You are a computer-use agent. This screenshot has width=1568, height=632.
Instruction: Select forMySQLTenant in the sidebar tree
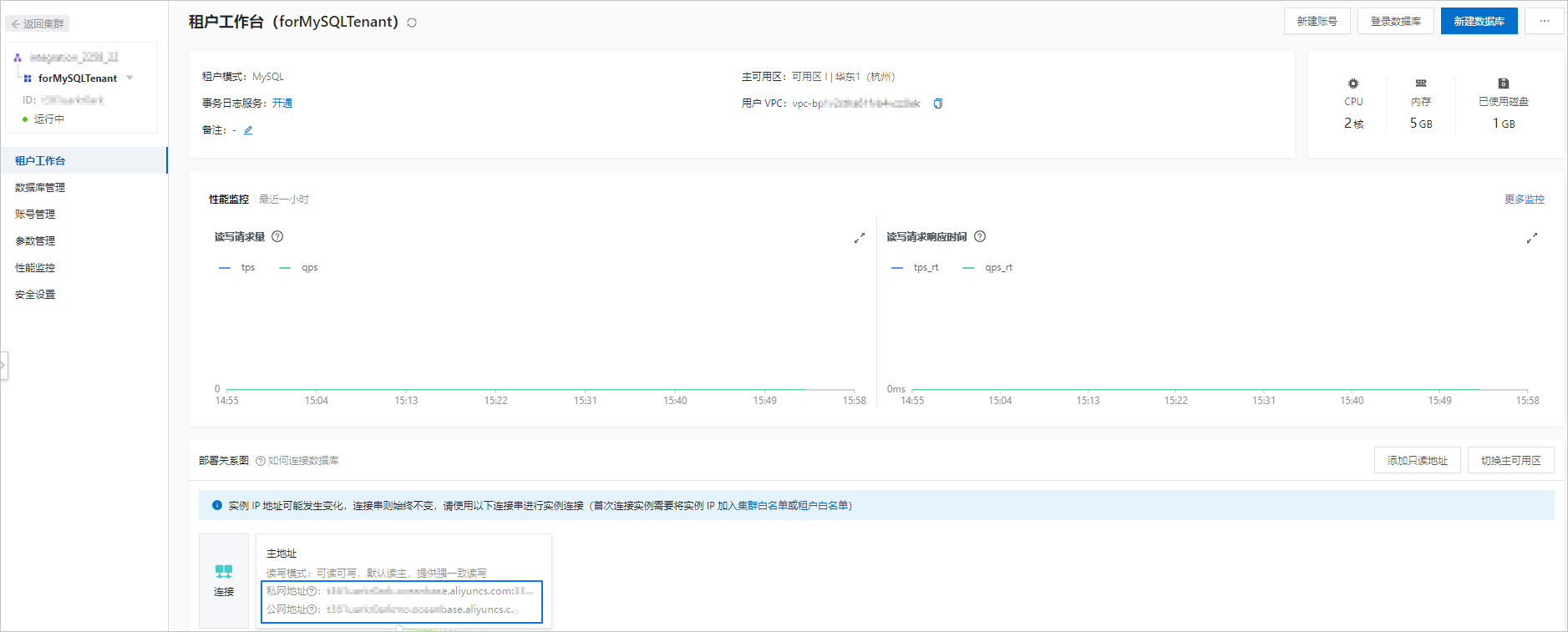pos(78,78)
